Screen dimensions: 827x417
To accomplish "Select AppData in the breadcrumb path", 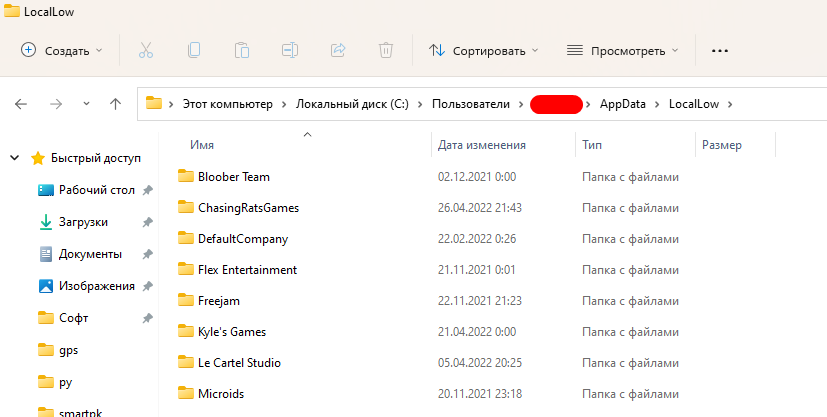I will point(624,104).
